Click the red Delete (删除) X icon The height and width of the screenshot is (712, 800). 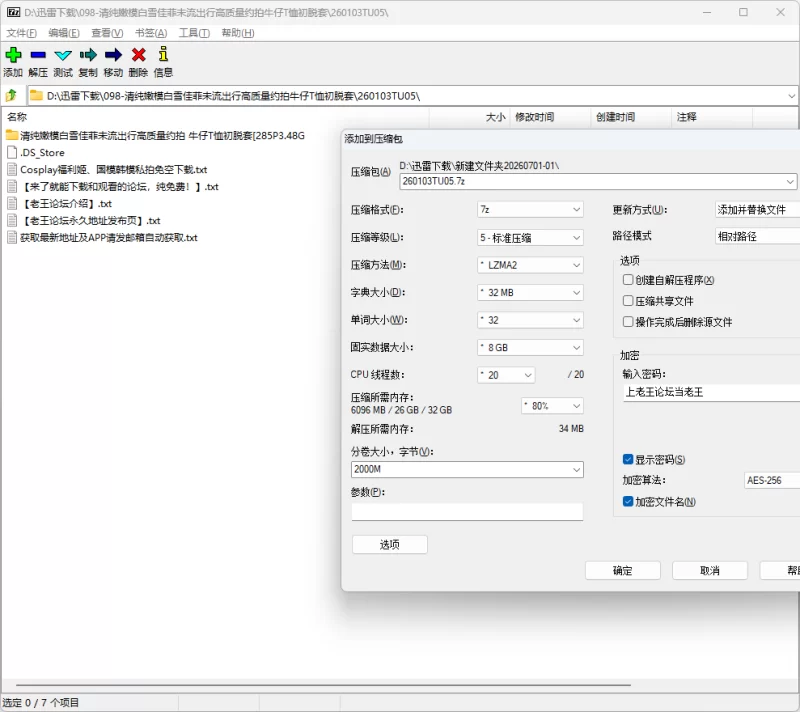click(x=138, y=55)
